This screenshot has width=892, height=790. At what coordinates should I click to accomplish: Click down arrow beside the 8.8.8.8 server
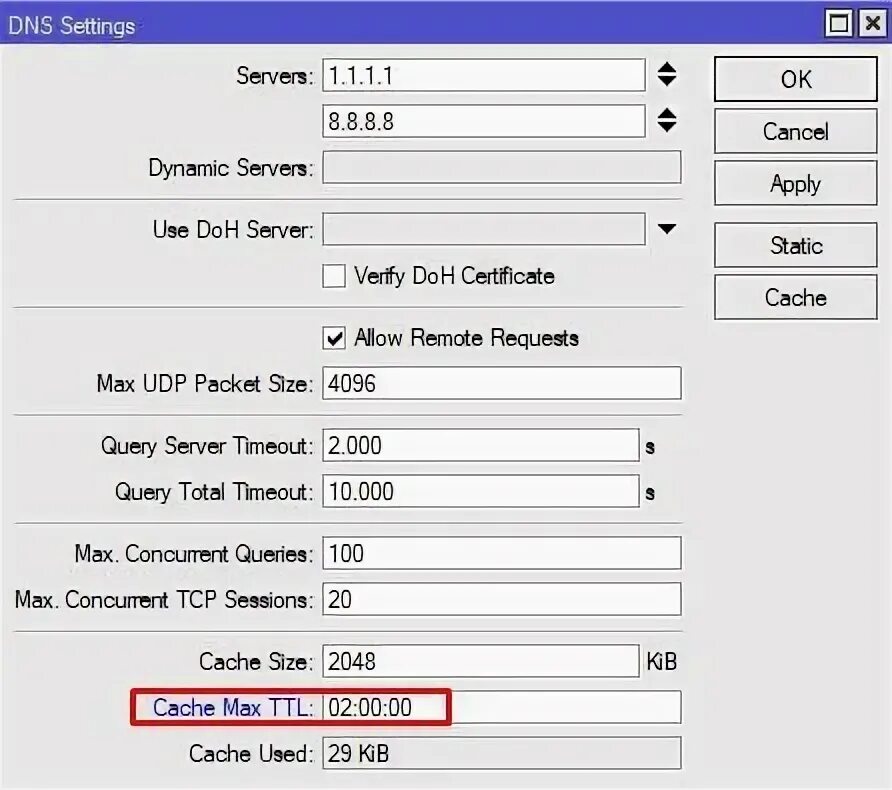667,127
